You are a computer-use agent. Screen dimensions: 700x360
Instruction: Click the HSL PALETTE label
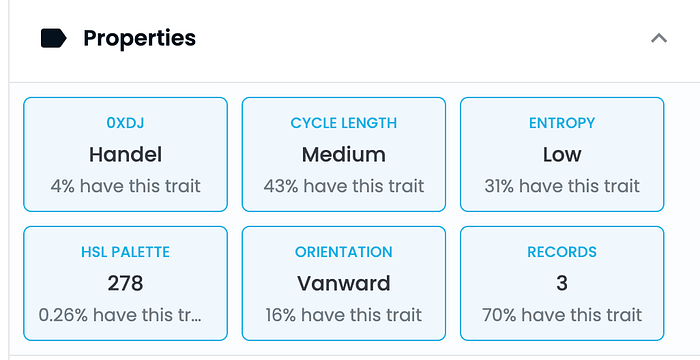[125, 252]
